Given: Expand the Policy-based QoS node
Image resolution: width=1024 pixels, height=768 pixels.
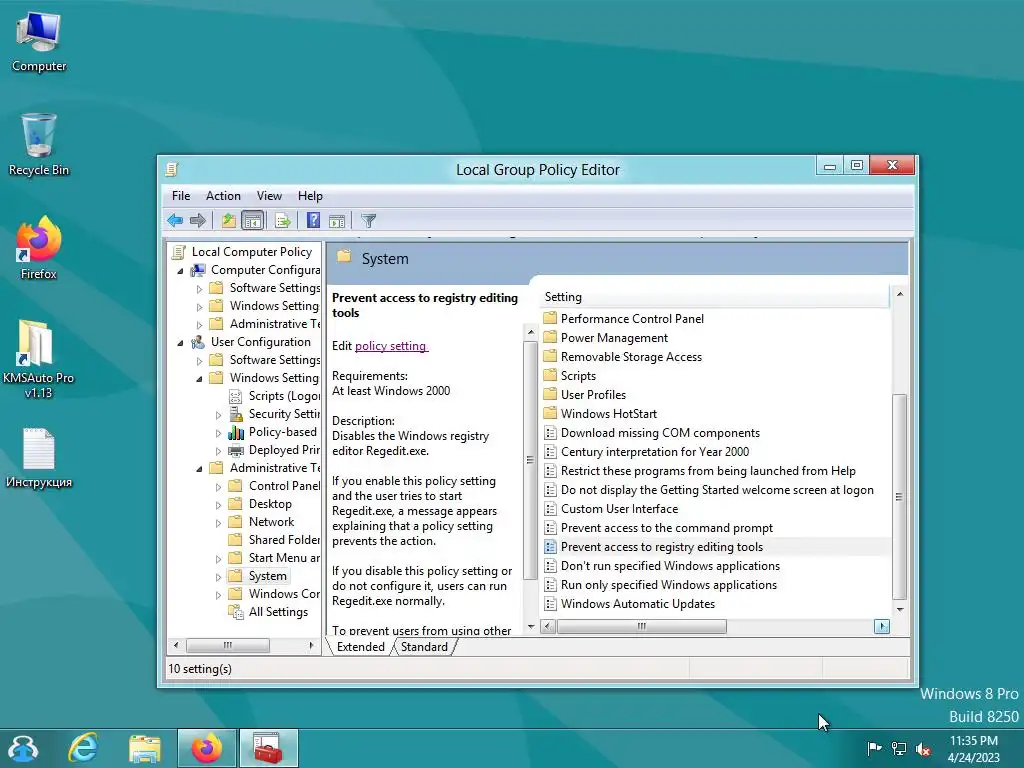Looking at the screenshot, I should [x=219, y=433].
